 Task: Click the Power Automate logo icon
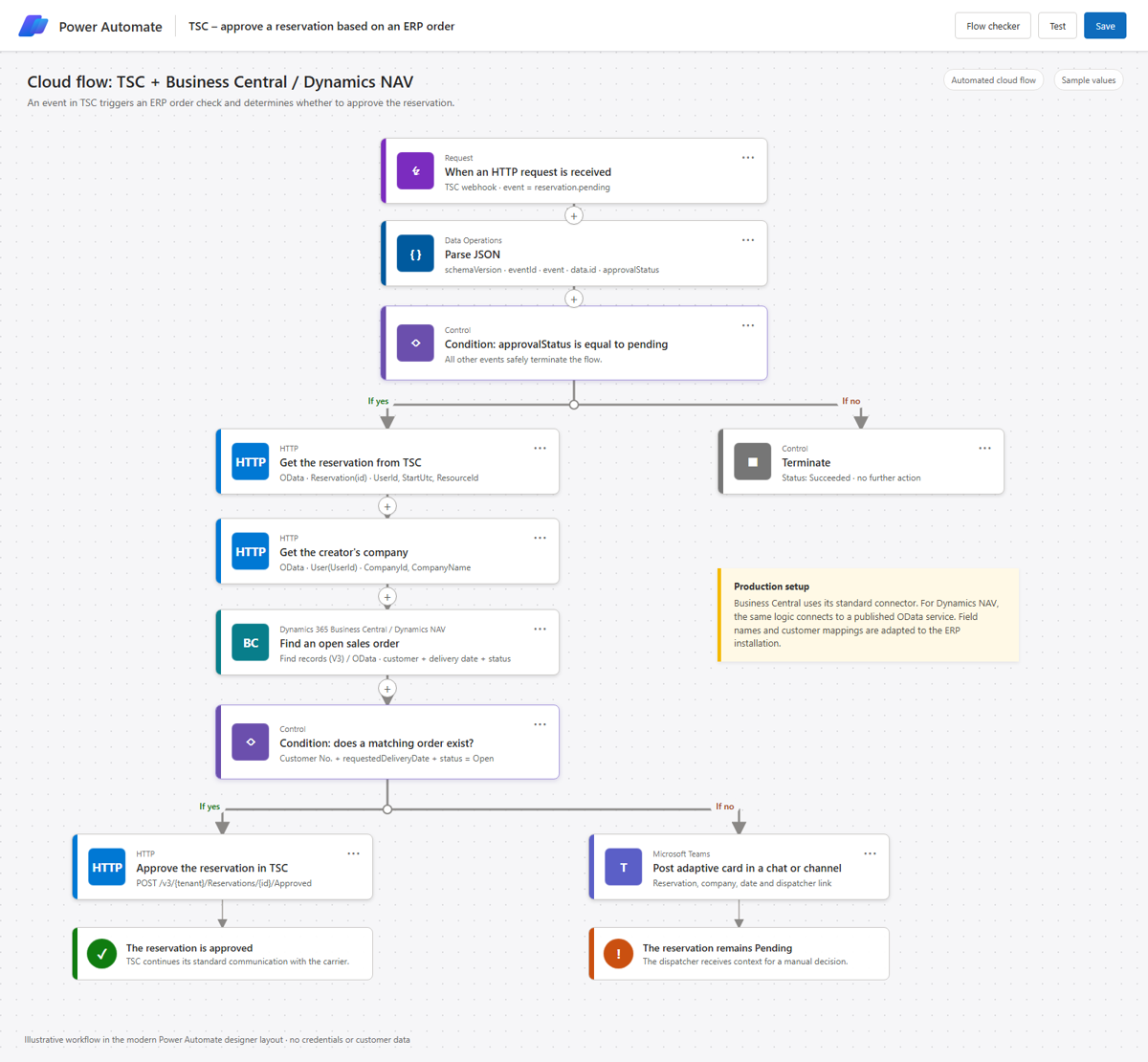pyautogui.click(x=33, y=26)
